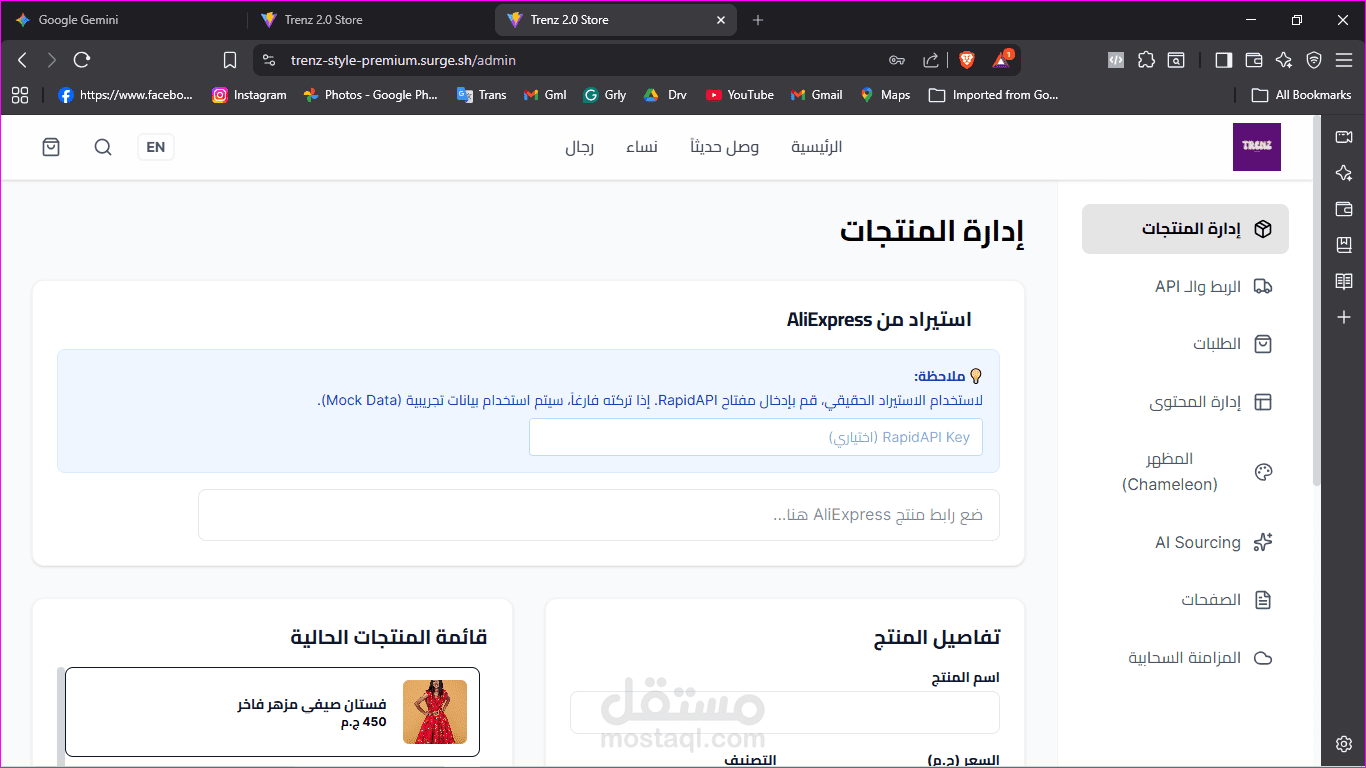The width and height of the screenshot is (1366, 768).
Task: Open المظهر (Chameleon) appearance section
Action: point(1185,472)
